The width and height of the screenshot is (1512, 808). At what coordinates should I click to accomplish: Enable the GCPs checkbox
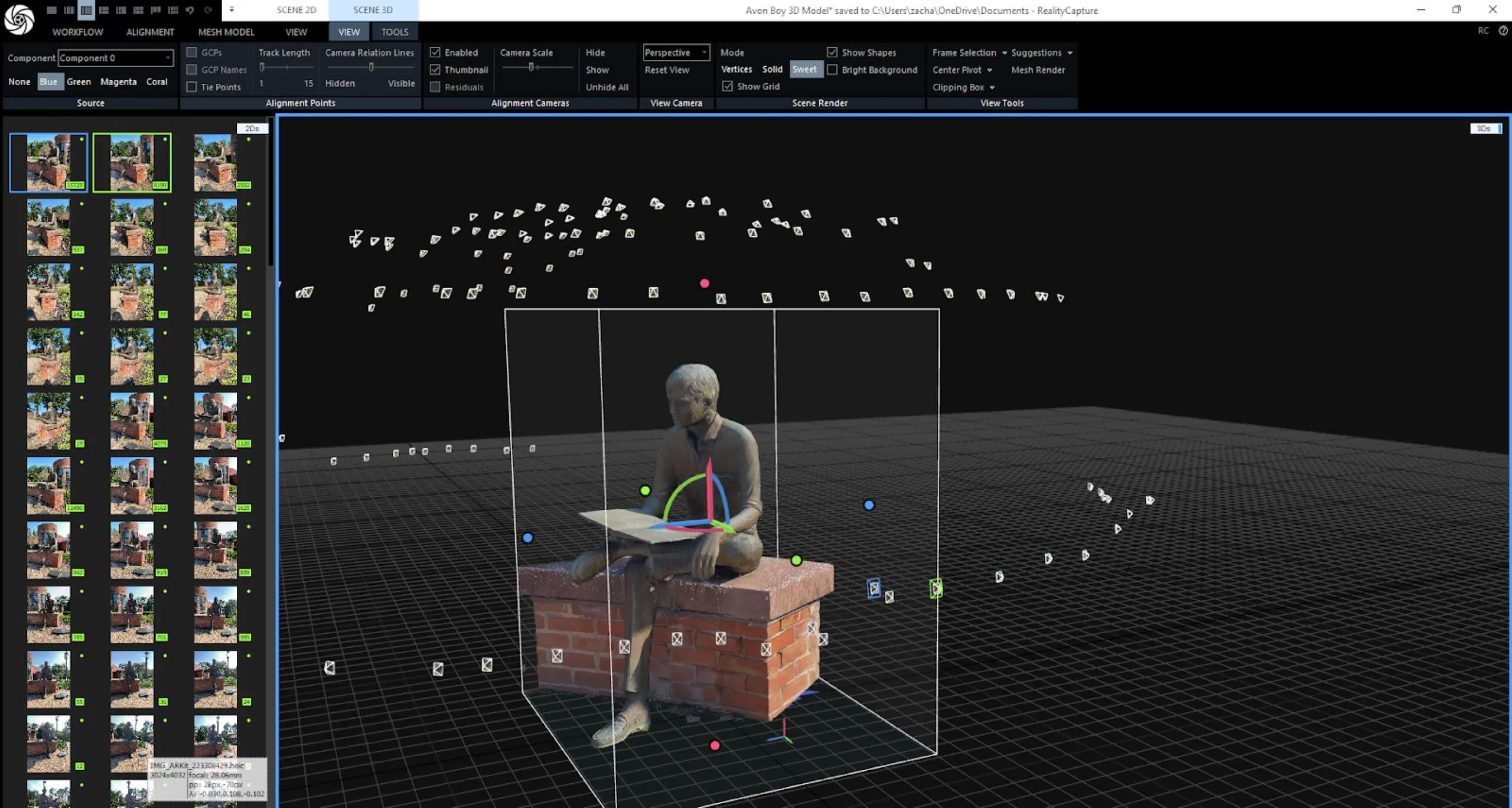(192, 52)
